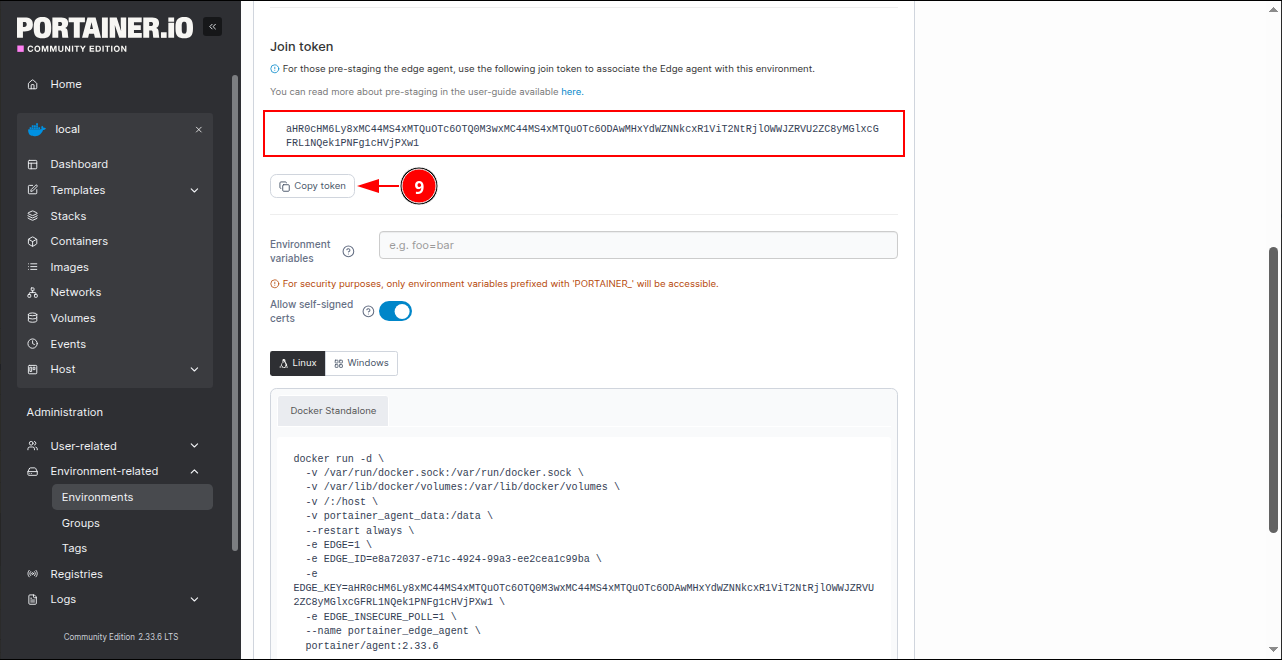Click the Registries broadcast icon
The width and height of the screenshot is (1282, 660).
pyautogui.click(x=33, y=574)
